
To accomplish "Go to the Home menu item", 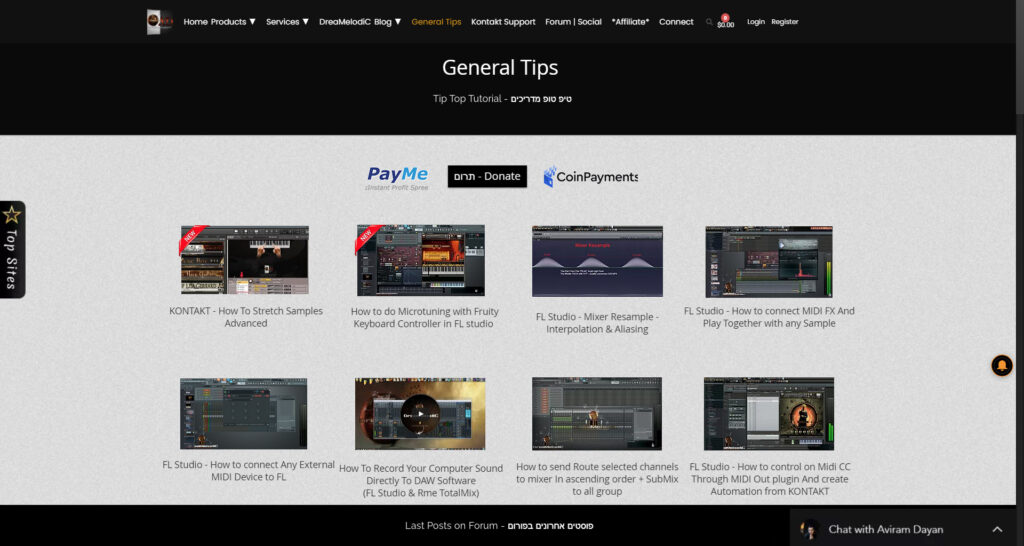I will 195,22.
